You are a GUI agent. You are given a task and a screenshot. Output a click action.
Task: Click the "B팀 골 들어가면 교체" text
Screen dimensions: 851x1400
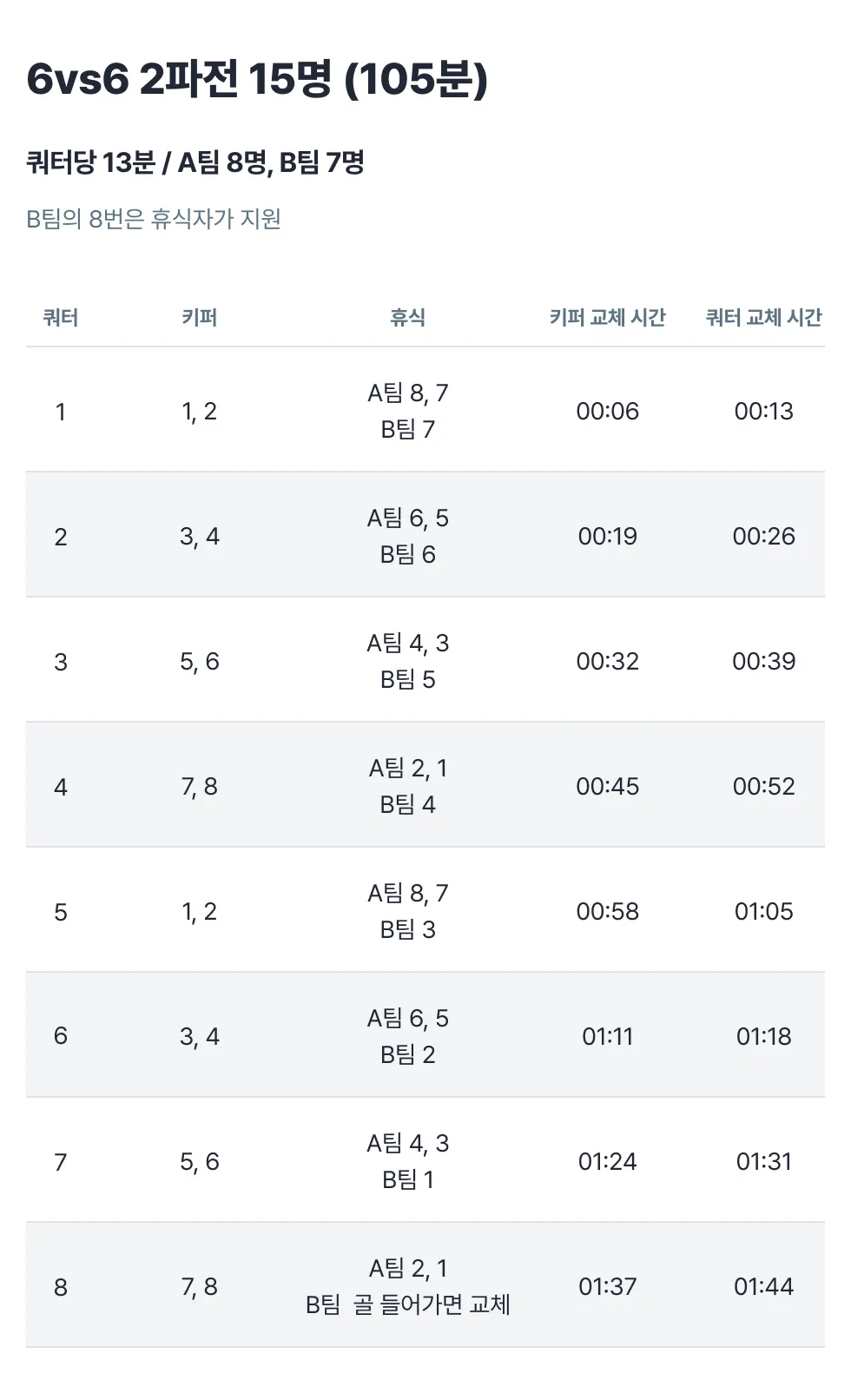(407, 1304)
